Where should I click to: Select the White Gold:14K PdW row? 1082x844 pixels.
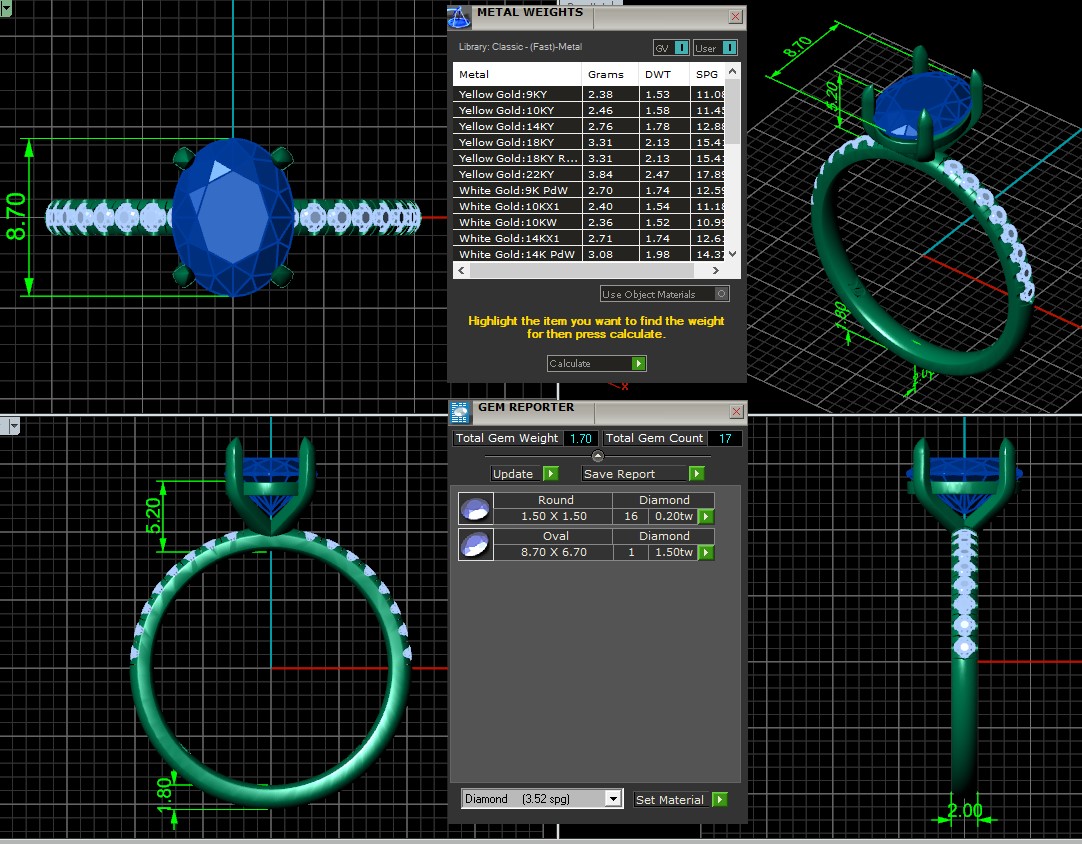(x=517, y=254)
